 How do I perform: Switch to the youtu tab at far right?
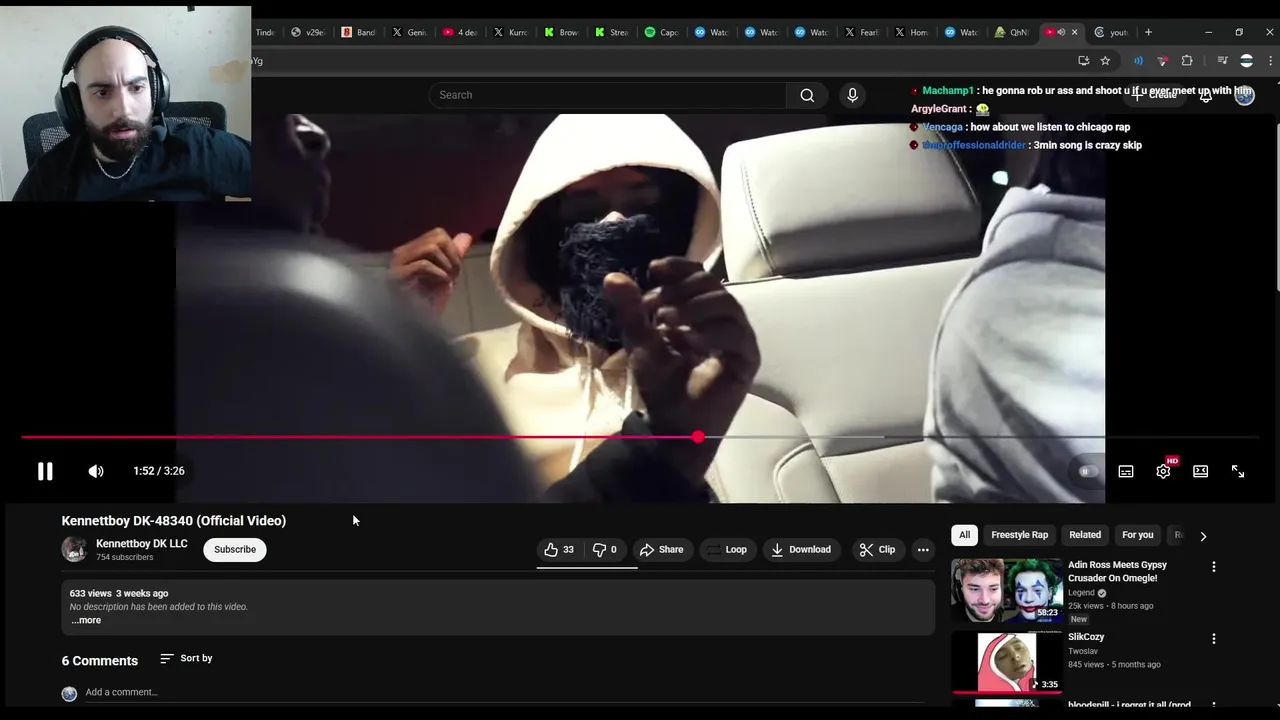tap(1111, 32)
